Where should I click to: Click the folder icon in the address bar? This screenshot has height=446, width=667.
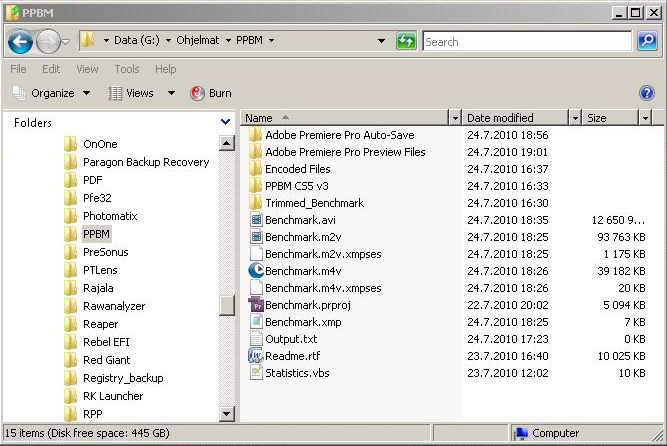88,40
